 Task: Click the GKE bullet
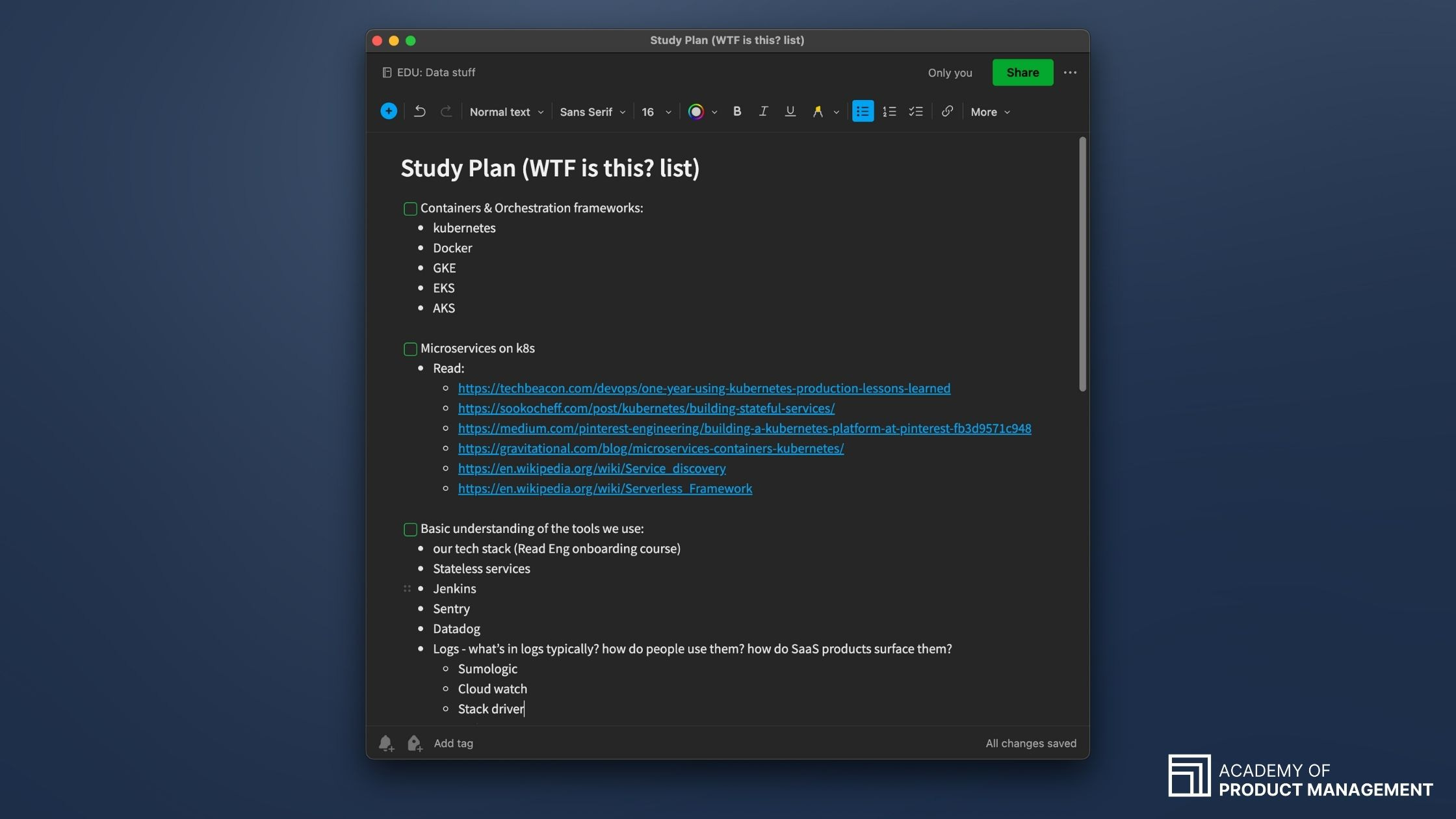(x=445, y=268)
